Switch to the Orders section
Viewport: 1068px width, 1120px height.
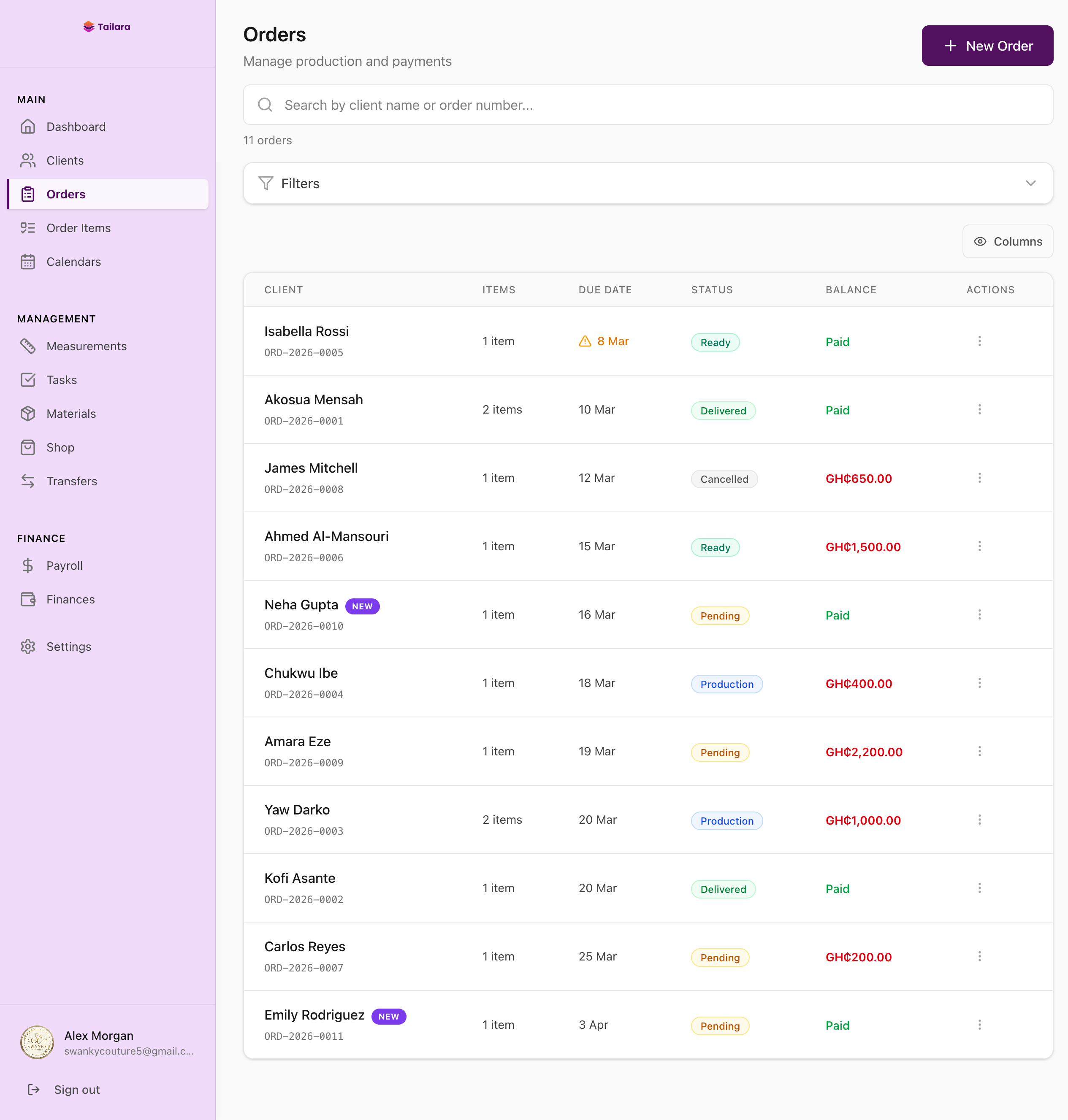(x=65, y=194)
